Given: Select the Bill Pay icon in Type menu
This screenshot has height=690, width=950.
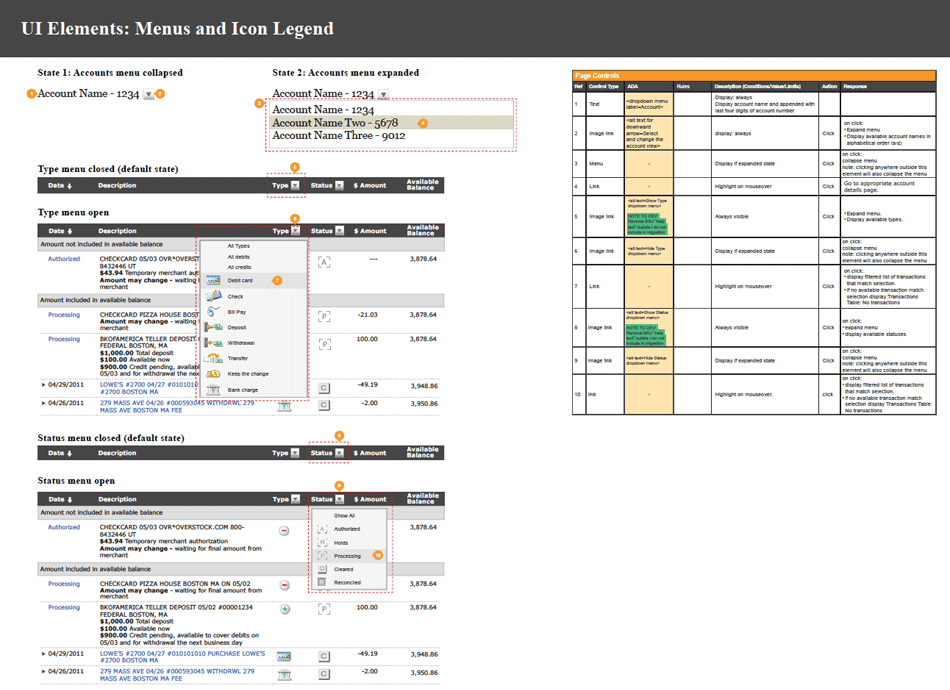Looking at the screenshot, I should pyautogui.click(x=213, y=312).
